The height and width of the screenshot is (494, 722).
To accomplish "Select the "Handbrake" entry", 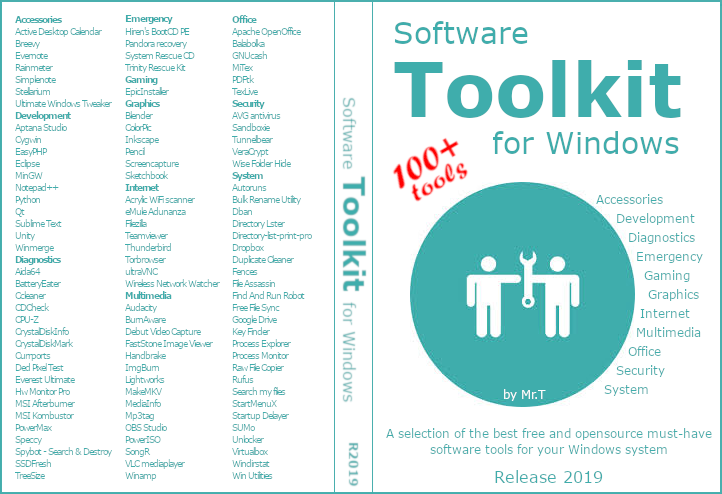I will click(146, 356).
